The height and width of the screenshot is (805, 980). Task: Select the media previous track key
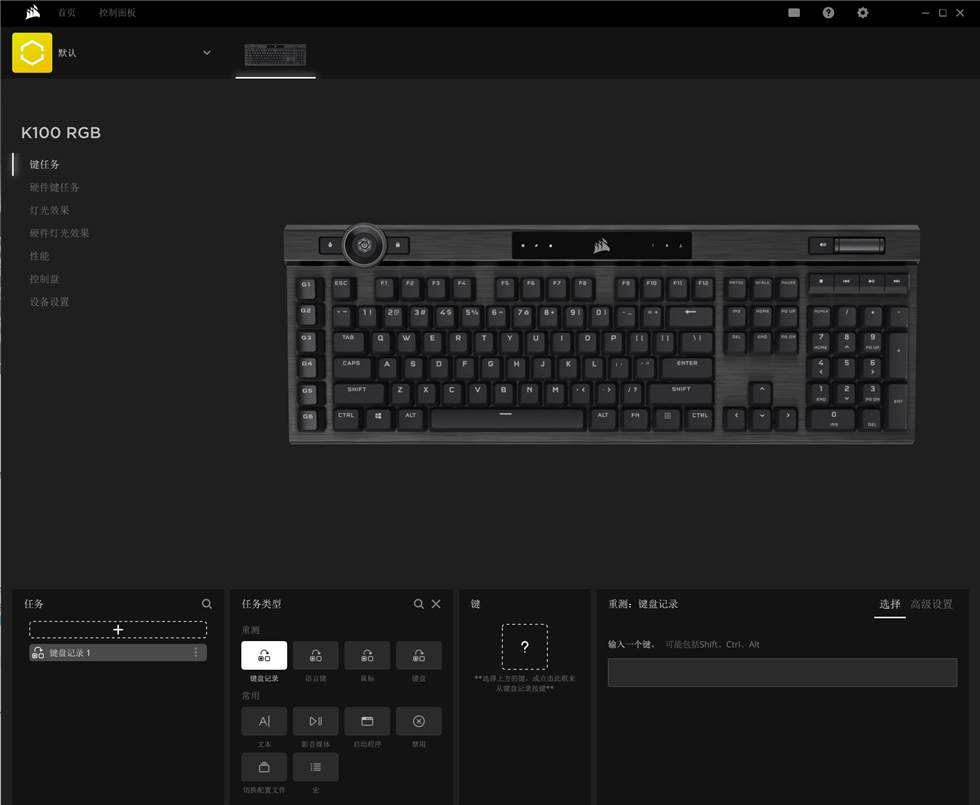[846, 282]
